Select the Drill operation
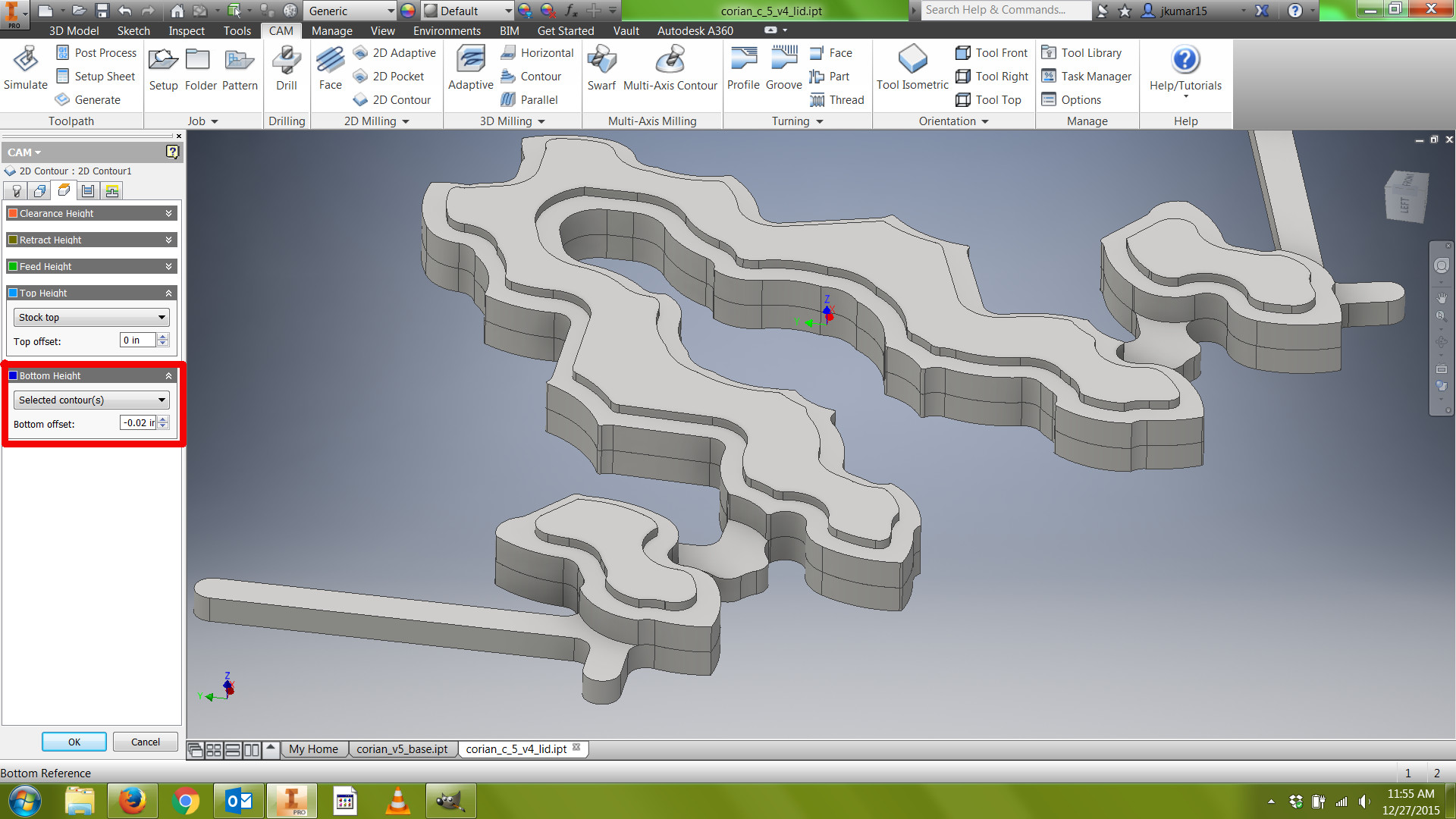Viewport: 1456px width, 819px height. click(287, 68)
